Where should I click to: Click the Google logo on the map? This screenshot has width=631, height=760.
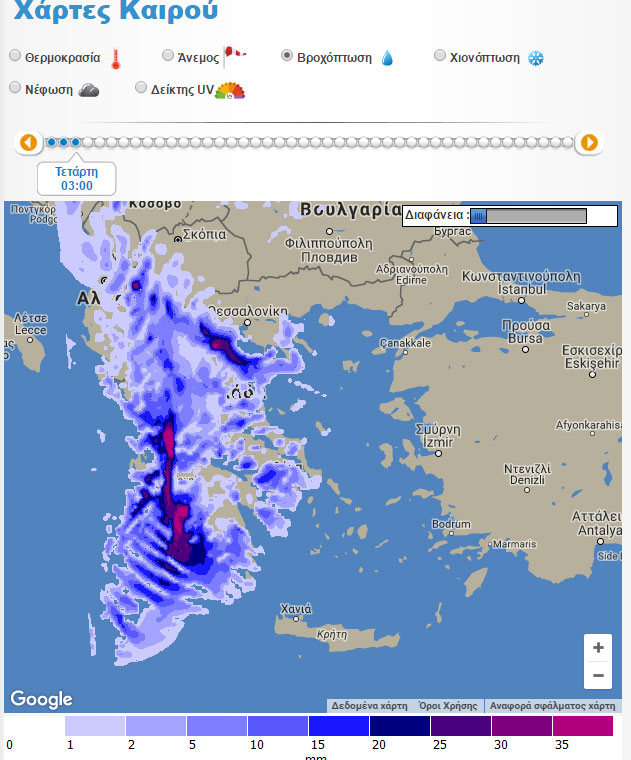(x=41, y=699)
